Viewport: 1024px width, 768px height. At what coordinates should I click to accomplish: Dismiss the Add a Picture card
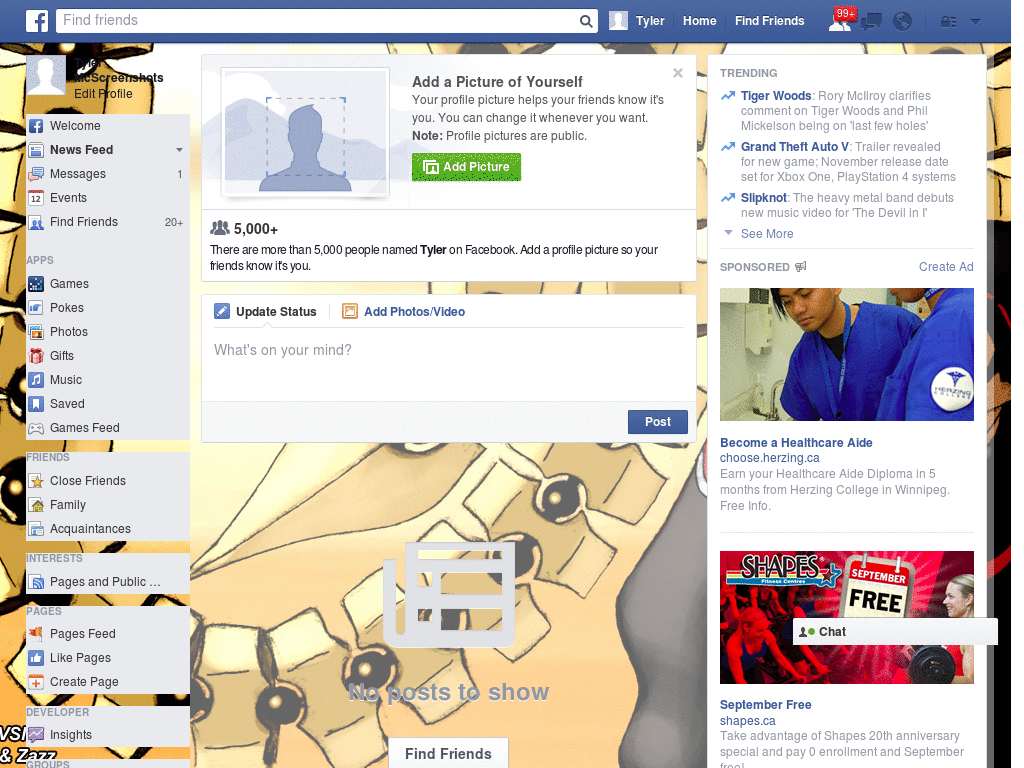pos(678,73)
